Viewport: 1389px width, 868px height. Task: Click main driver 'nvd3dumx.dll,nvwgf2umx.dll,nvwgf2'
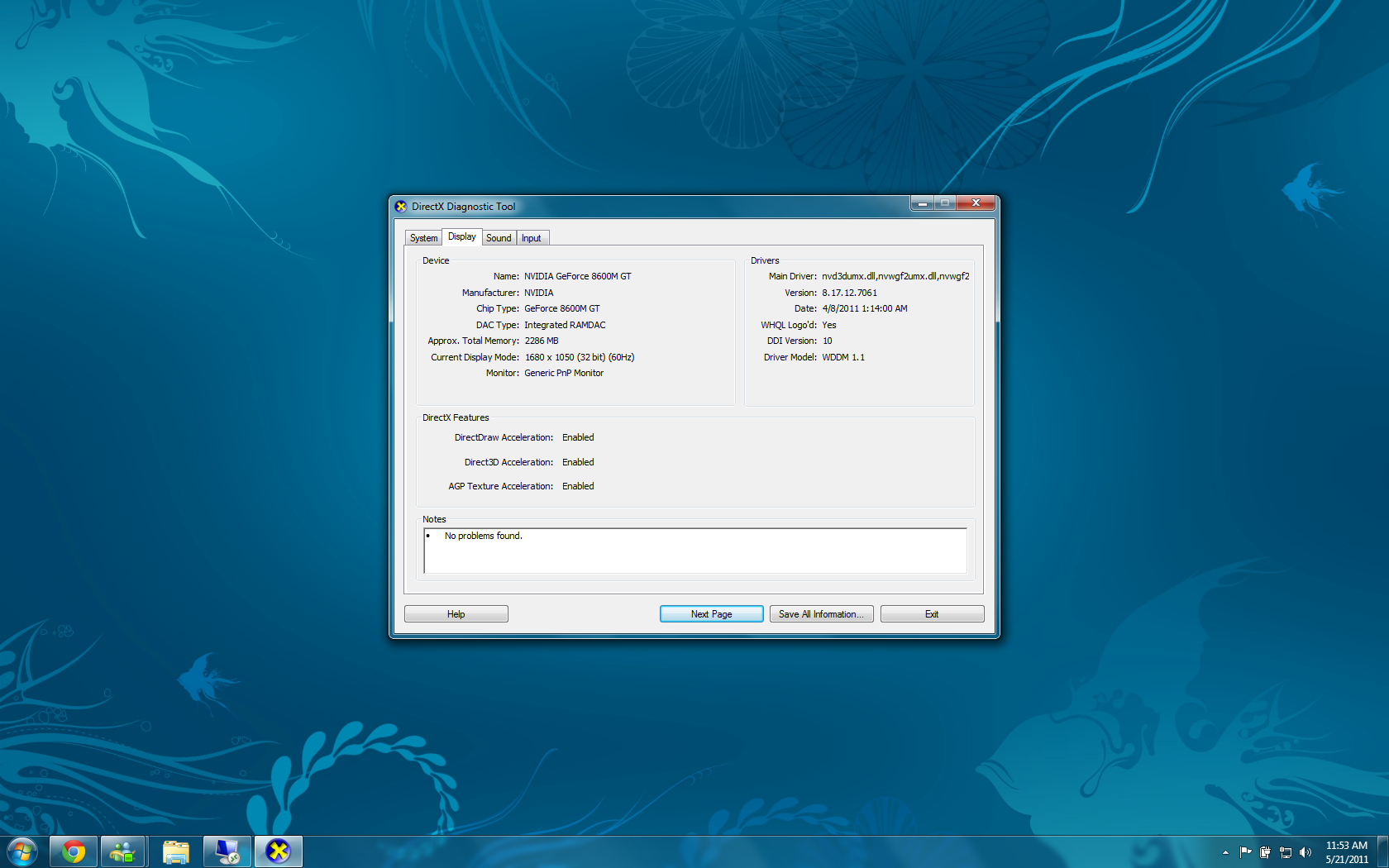coord(895,276)
